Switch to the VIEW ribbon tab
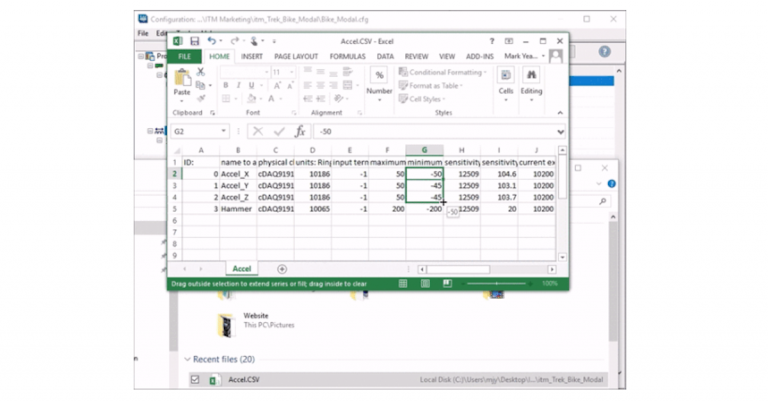The height and width of the screenshot is (402, 768). tap(447, 56)
